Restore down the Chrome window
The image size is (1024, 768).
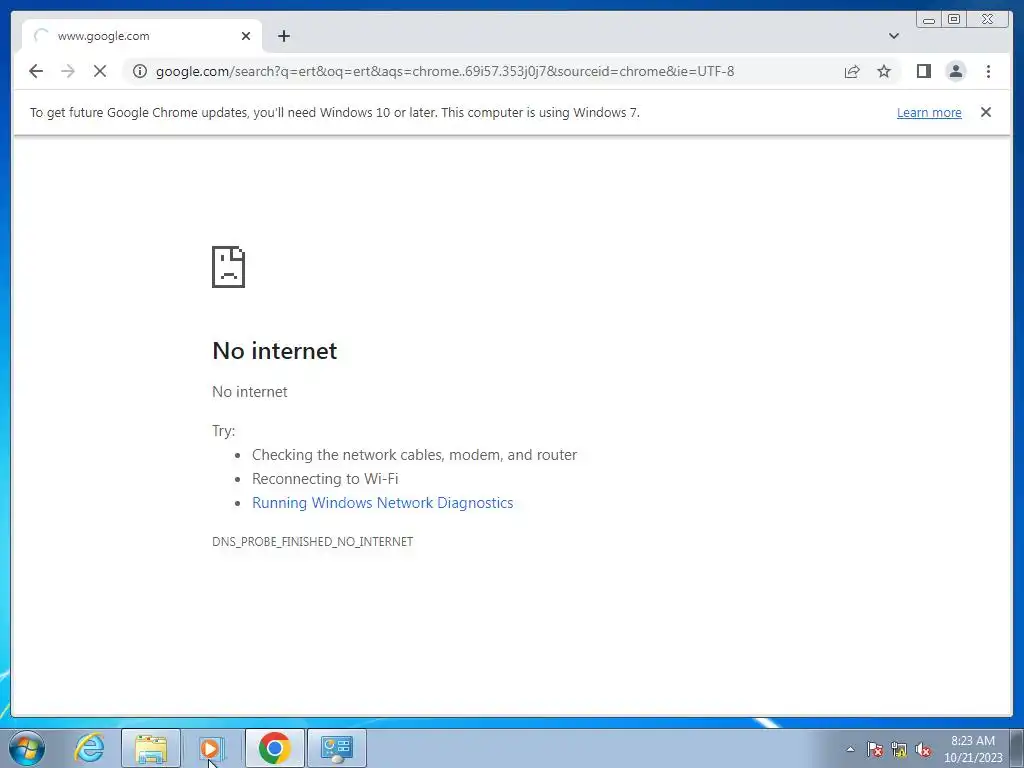point(953,20)
